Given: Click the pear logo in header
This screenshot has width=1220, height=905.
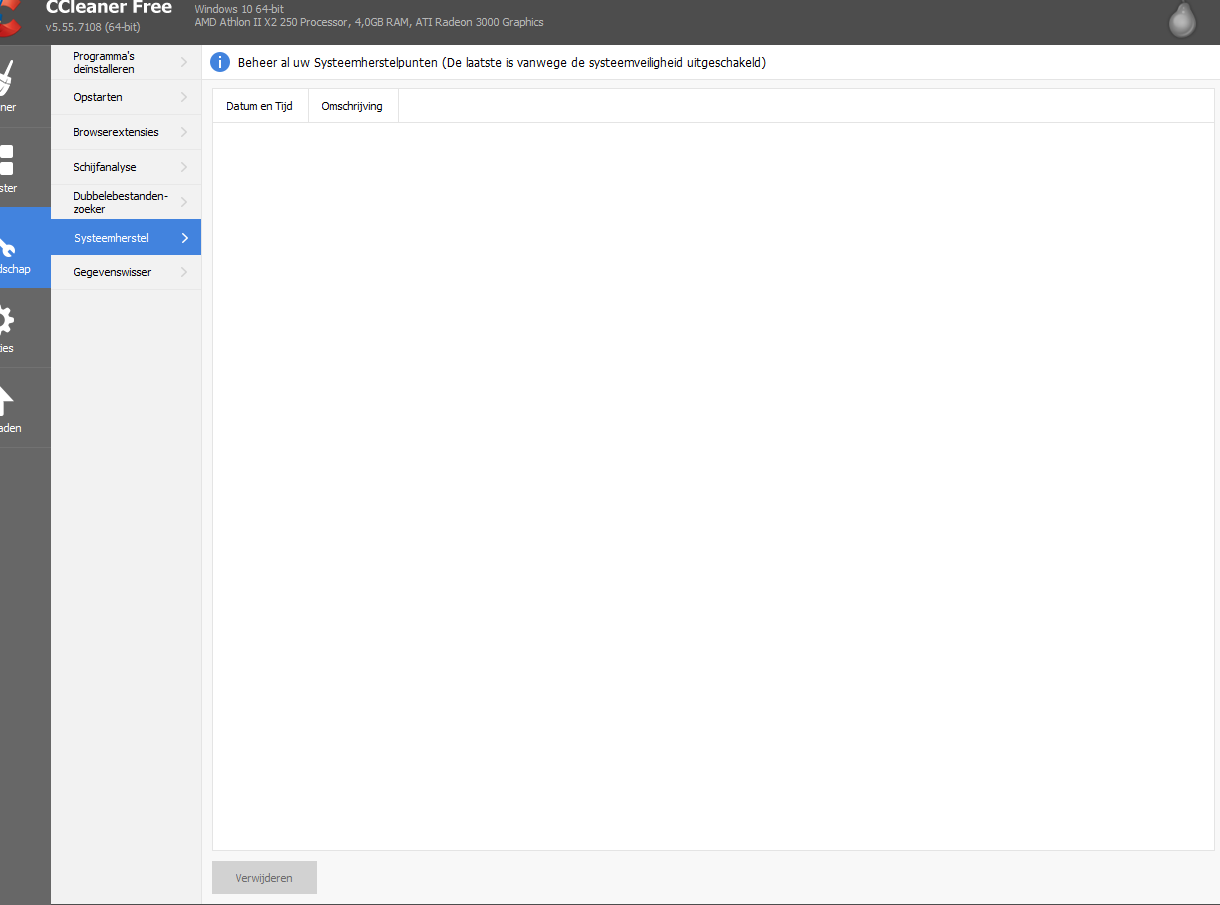Looking at the screenshot, I should 1183,20.
